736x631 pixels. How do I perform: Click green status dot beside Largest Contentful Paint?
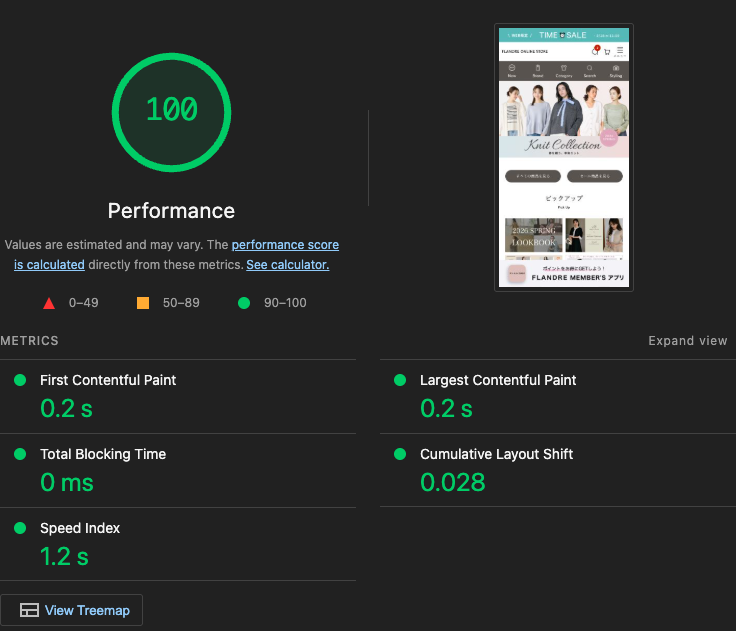[x=400, y=380]
